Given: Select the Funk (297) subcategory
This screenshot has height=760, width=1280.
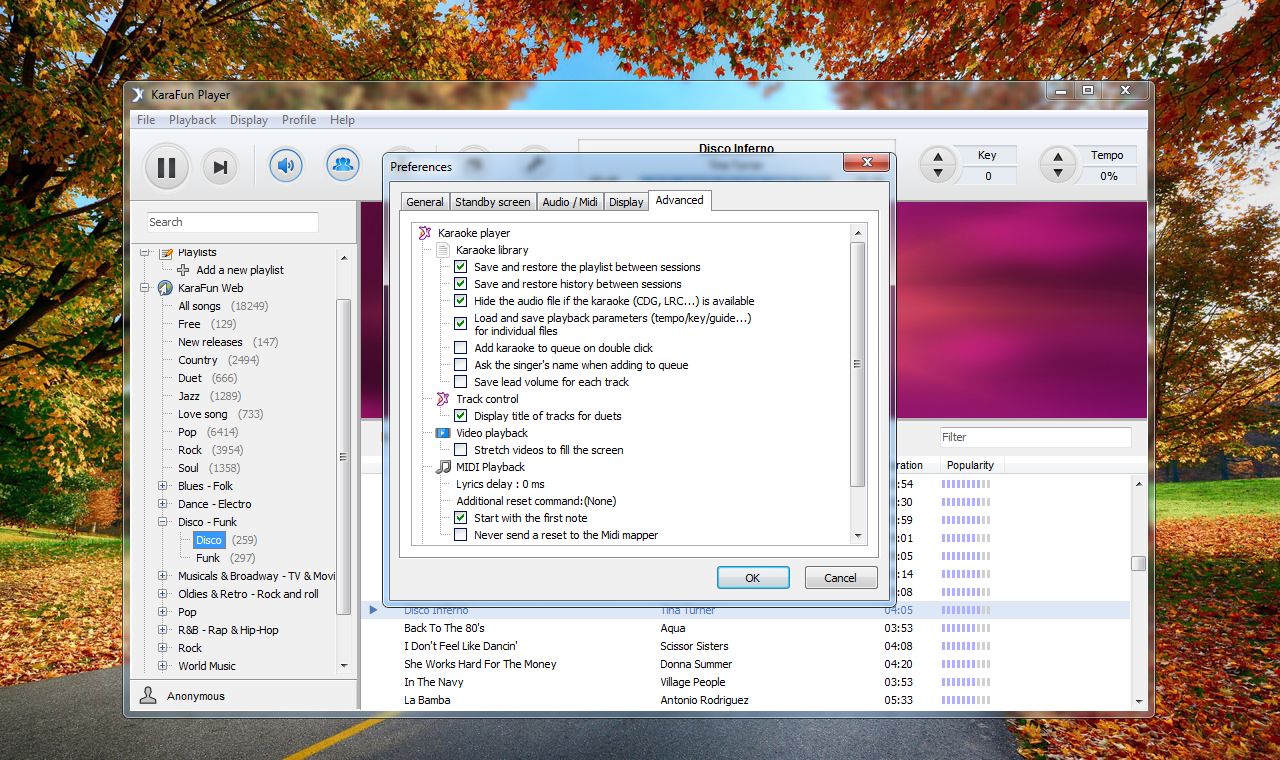Looking at the screenshot, I should tap(225, 558).
